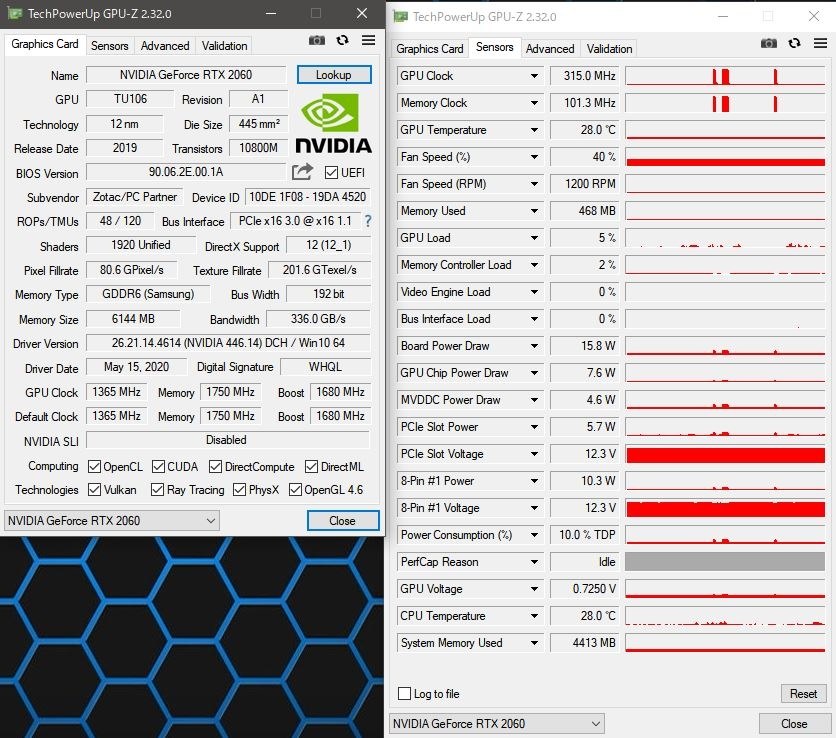Click the GPU name field NVIDIA GeForce RTX 2060
The image size is (836, 738).
pos(186,75)
